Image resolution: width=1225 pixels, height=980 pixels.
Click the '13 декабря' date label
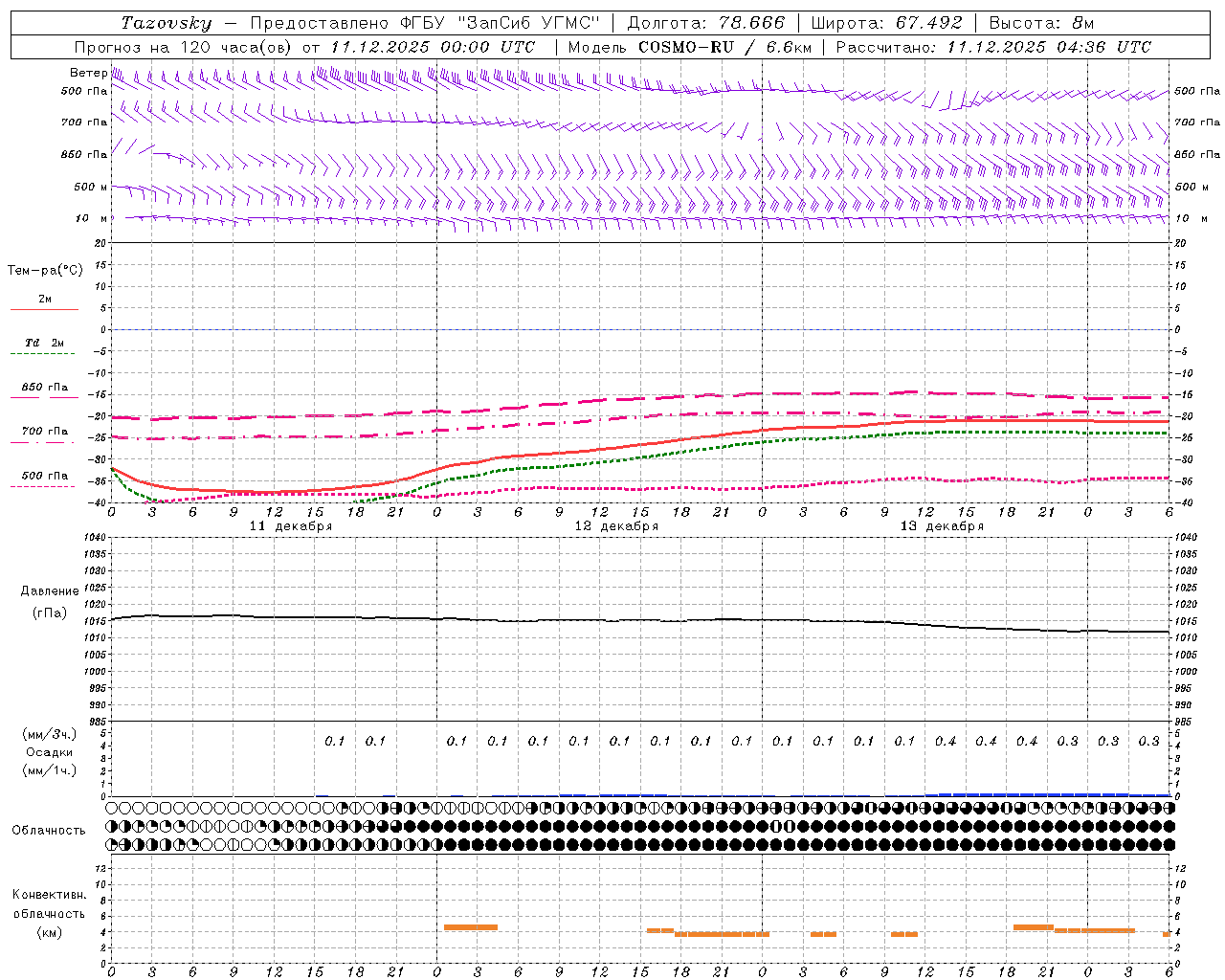(x=942, y=526)
